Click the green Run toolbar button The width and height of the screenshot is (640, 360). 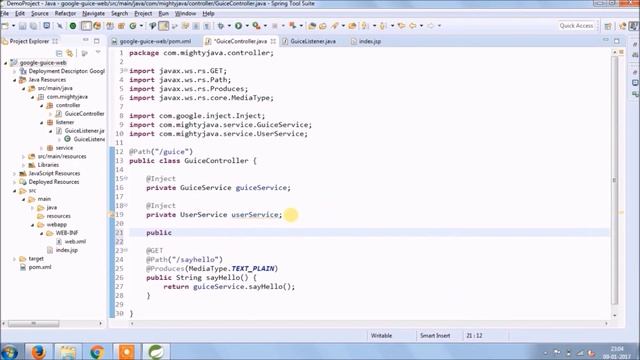[x=238, y=26]
